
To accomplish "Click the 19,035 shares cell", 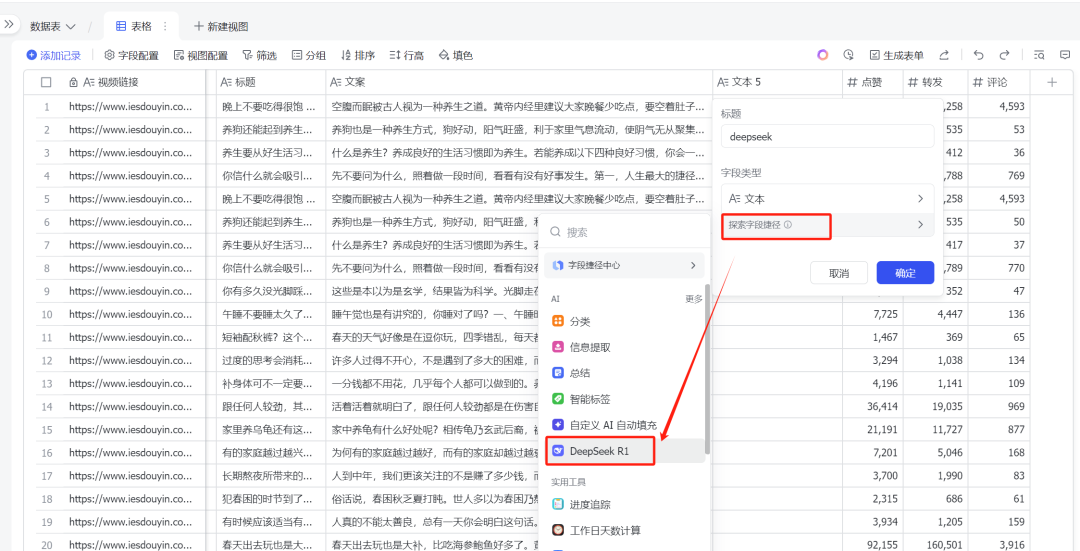I will point(935,406).
